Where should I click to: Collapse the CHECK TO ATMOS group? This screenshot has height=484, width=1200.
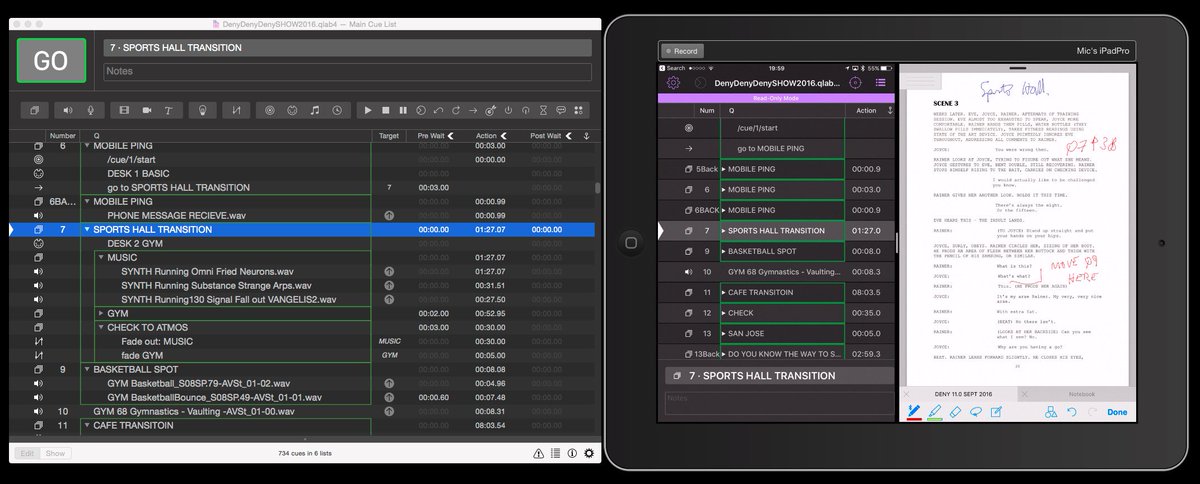point(101,327)
